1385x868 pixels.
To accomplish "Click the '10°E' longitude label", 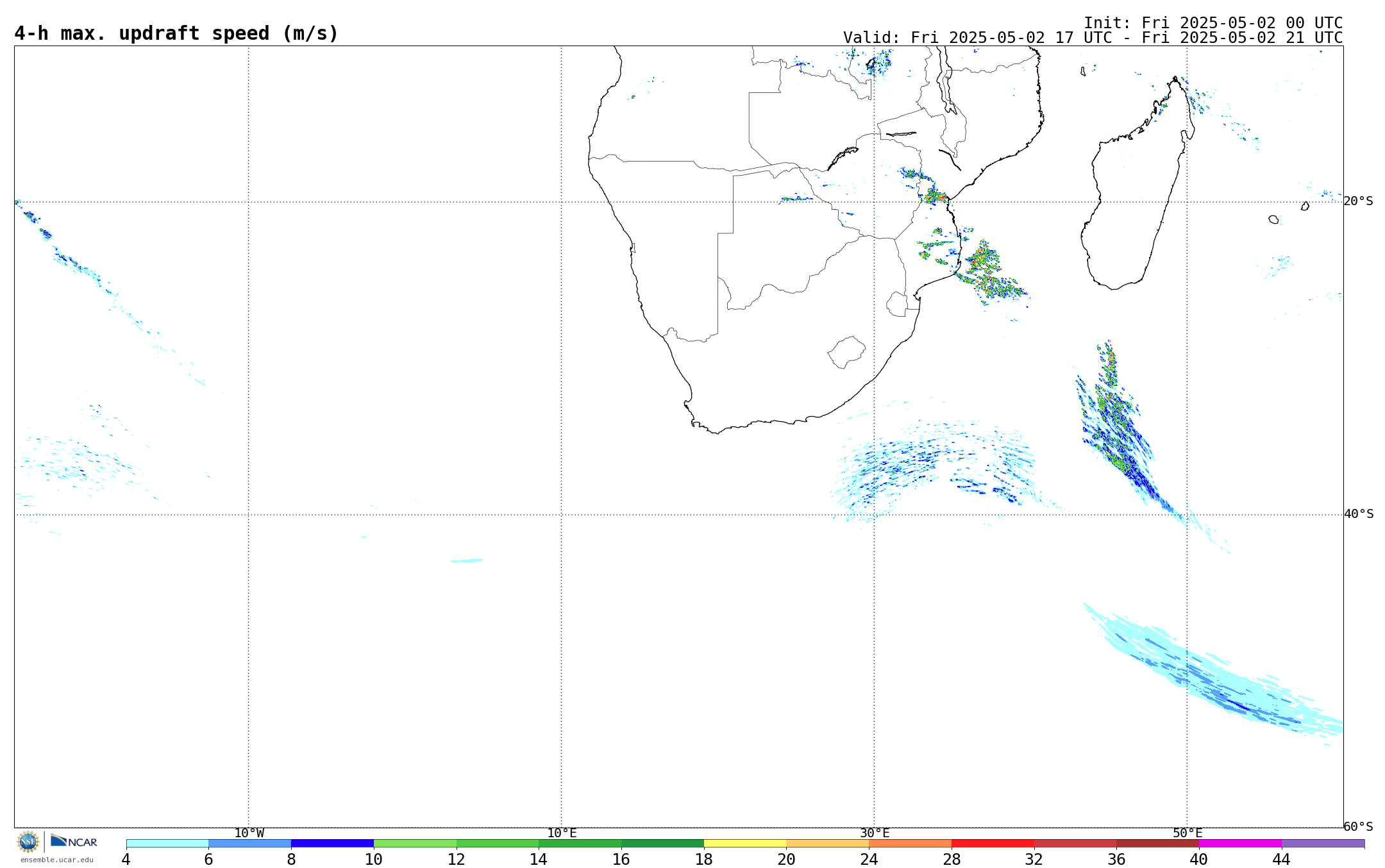I will (562, 833).
